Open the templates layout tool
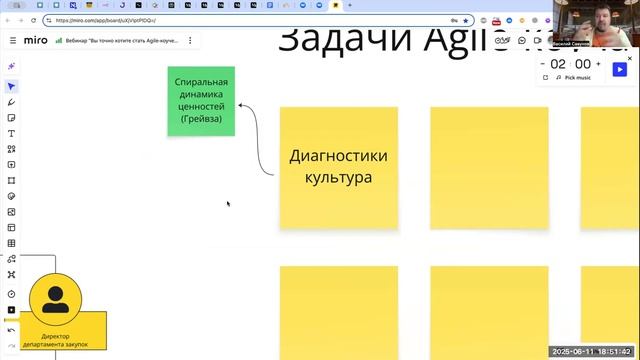 pos(11,228)
